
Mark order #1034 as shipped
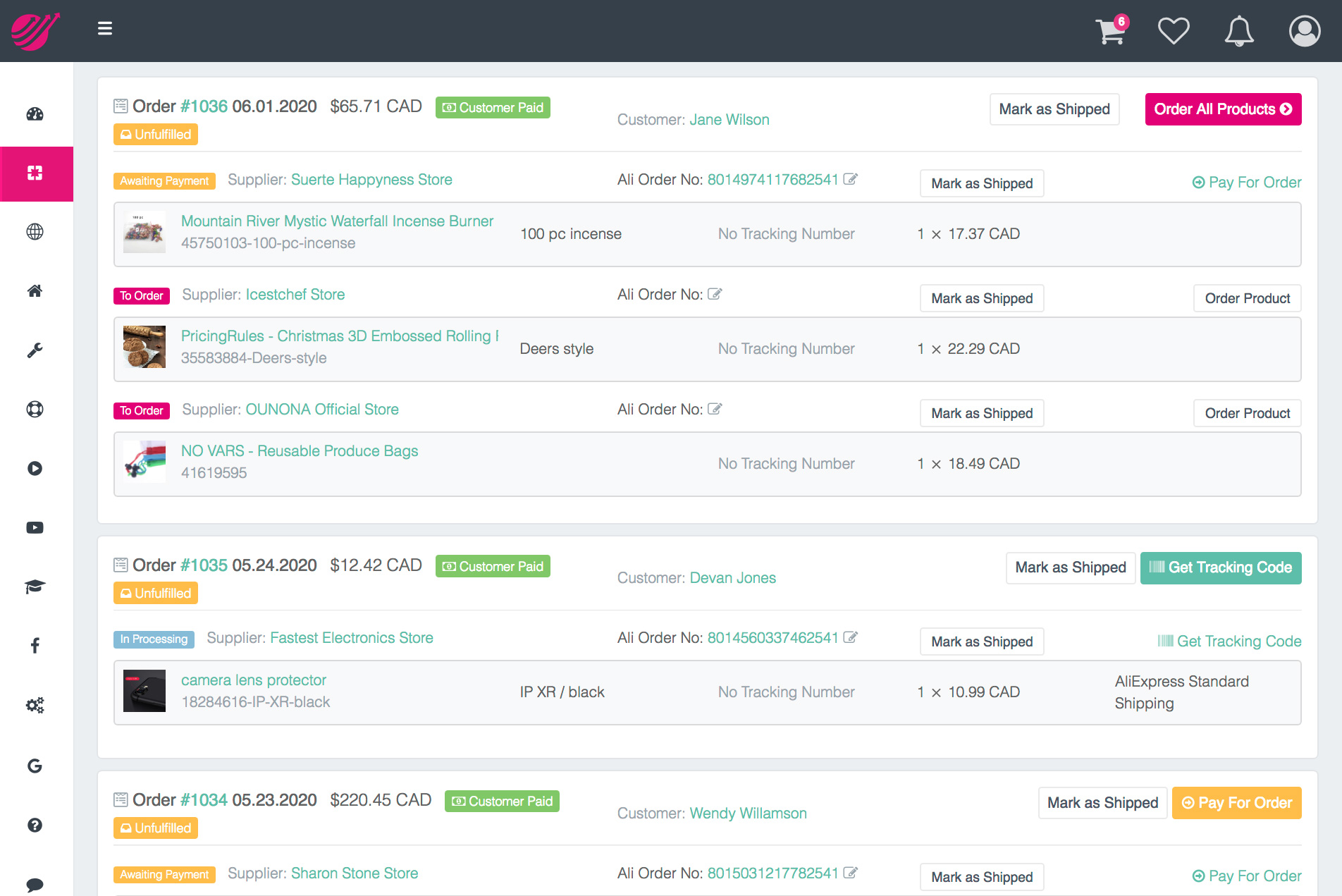[1102, 803]
